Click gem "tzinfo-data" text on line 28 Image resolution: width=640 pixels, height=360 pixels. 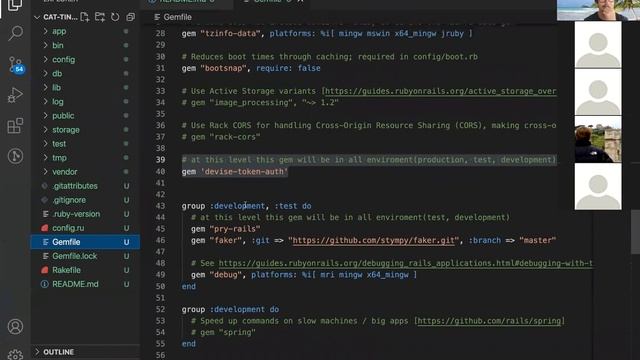[221, 33]
